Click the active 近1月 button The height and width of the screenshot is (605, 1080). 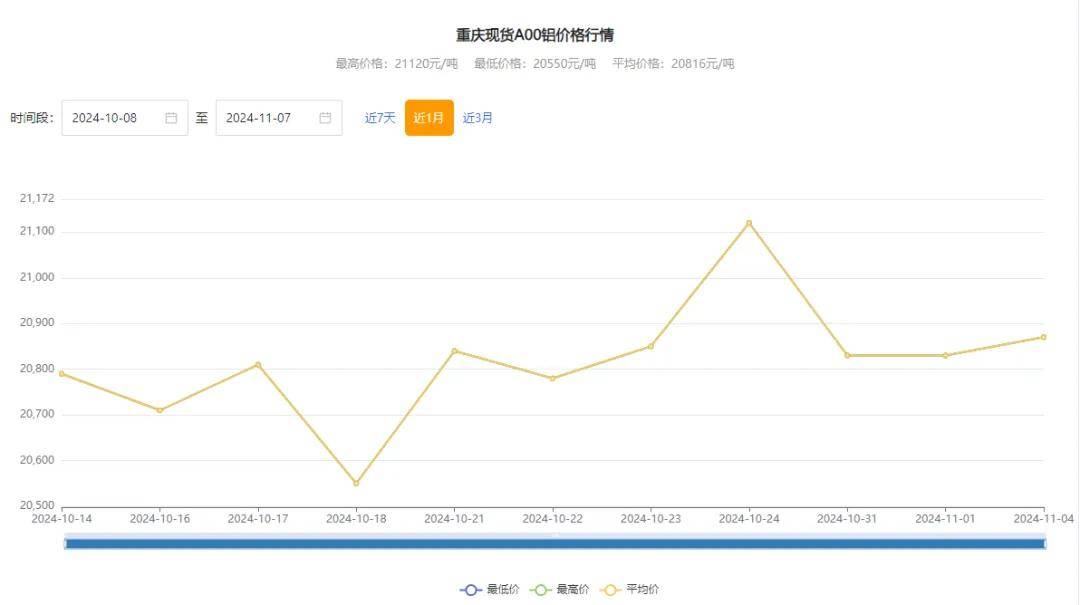(x=428, y=117)
